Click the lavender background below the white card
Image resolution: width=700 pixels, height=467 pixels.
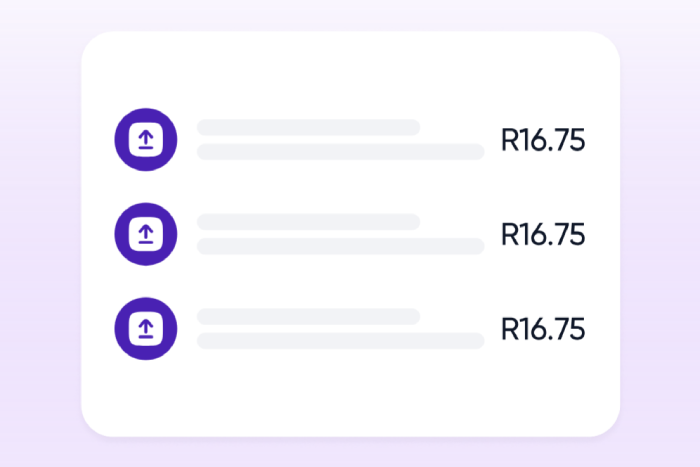(x=350, y=452)
